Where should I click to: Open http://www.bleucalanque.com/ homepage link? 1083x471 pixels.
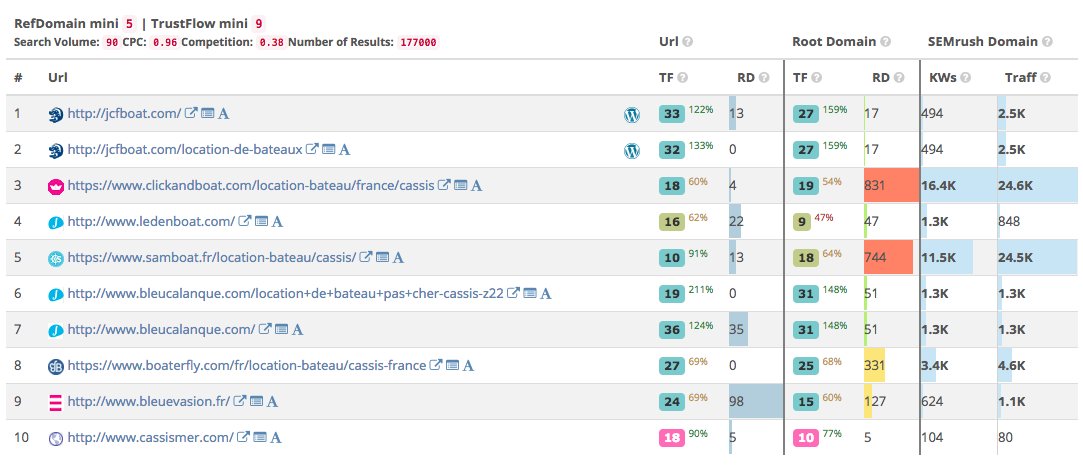click(x=162, y=329)
